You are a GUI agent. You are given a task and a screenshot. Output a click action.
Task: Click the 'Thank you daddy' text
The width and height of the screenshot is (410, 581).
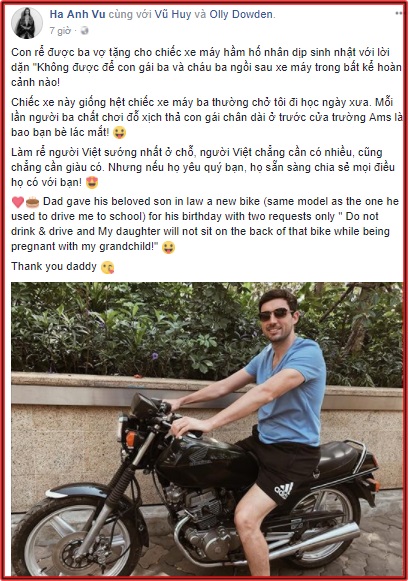coord(54,266)
